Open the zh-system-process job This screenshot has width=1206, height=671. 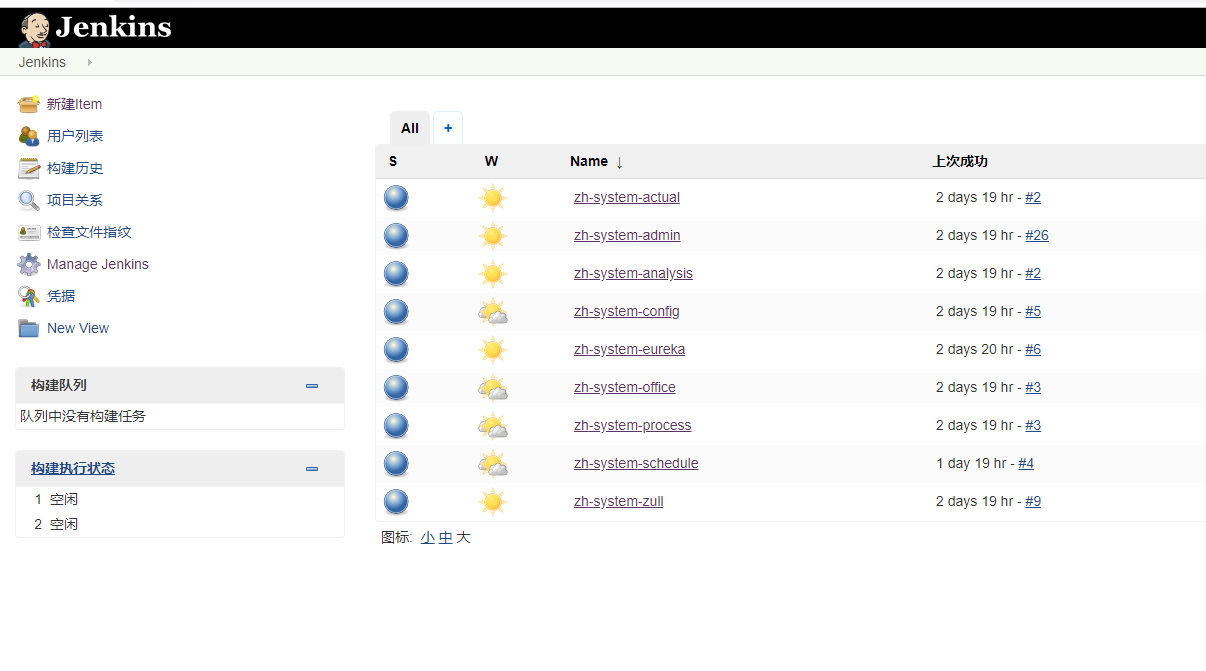point(632,425)
